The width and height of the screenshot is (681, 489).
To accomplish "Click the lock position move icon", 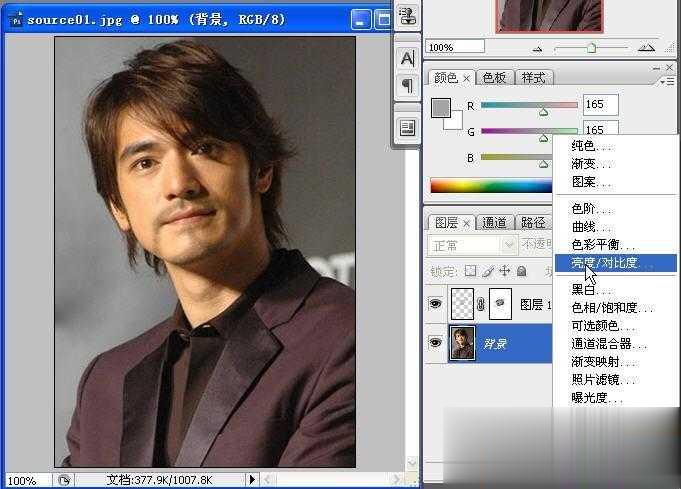I will pyautogui.click(x=505, y=271).
